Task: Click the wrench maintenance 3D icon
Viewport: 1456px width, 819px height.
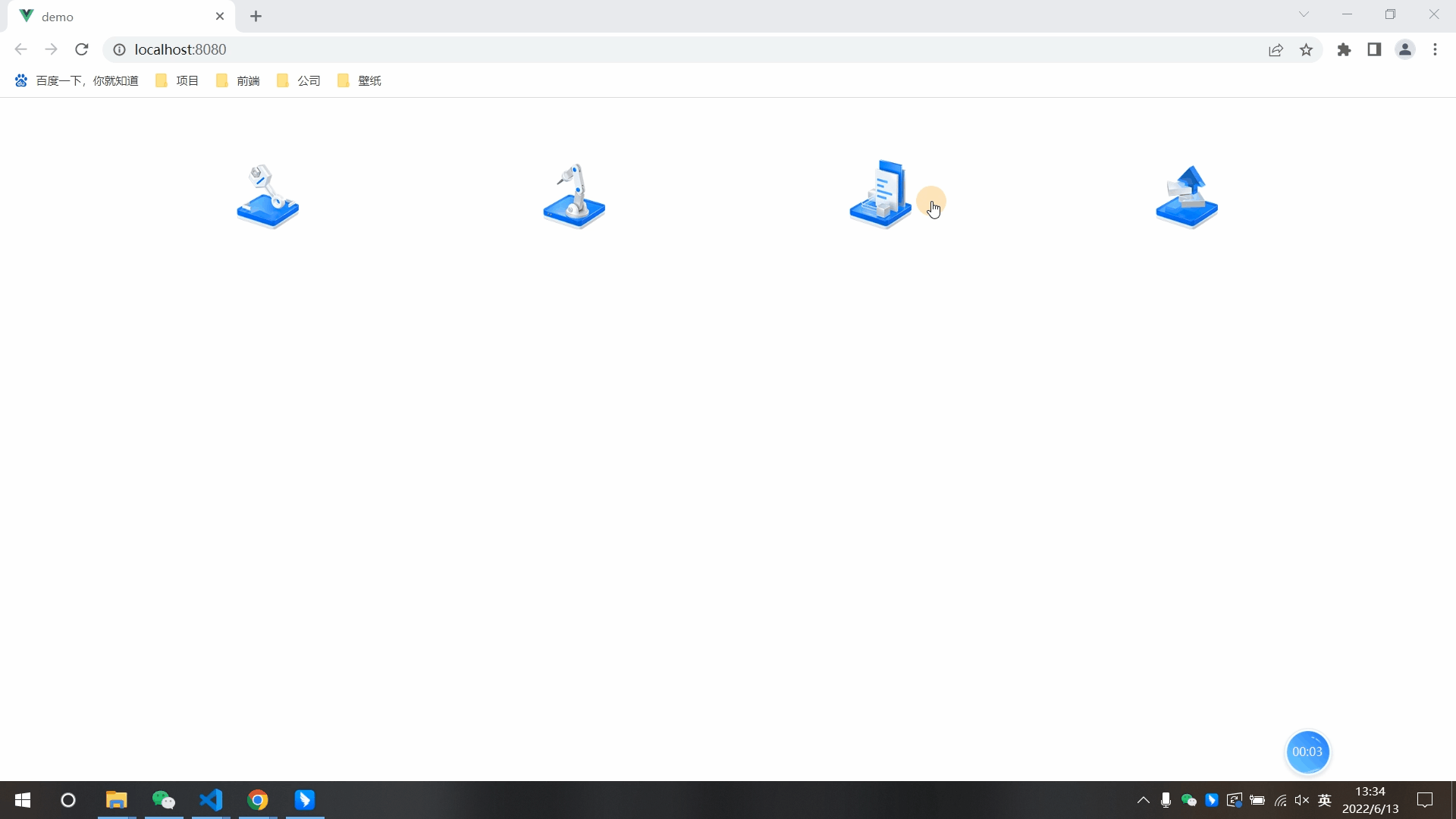Action: pos(268,196)
